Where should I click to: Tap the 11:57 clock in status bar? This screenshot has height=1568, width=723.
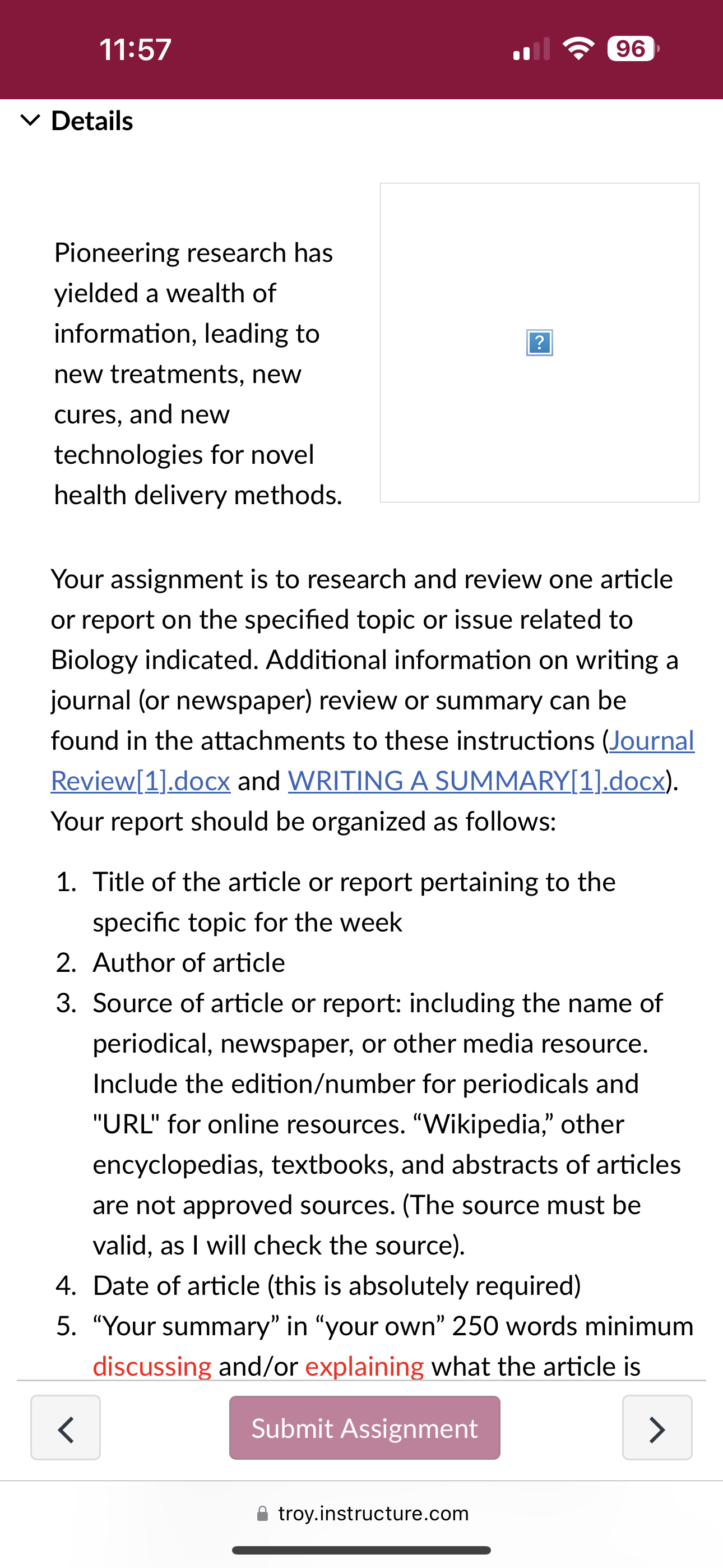pos(135,49)
